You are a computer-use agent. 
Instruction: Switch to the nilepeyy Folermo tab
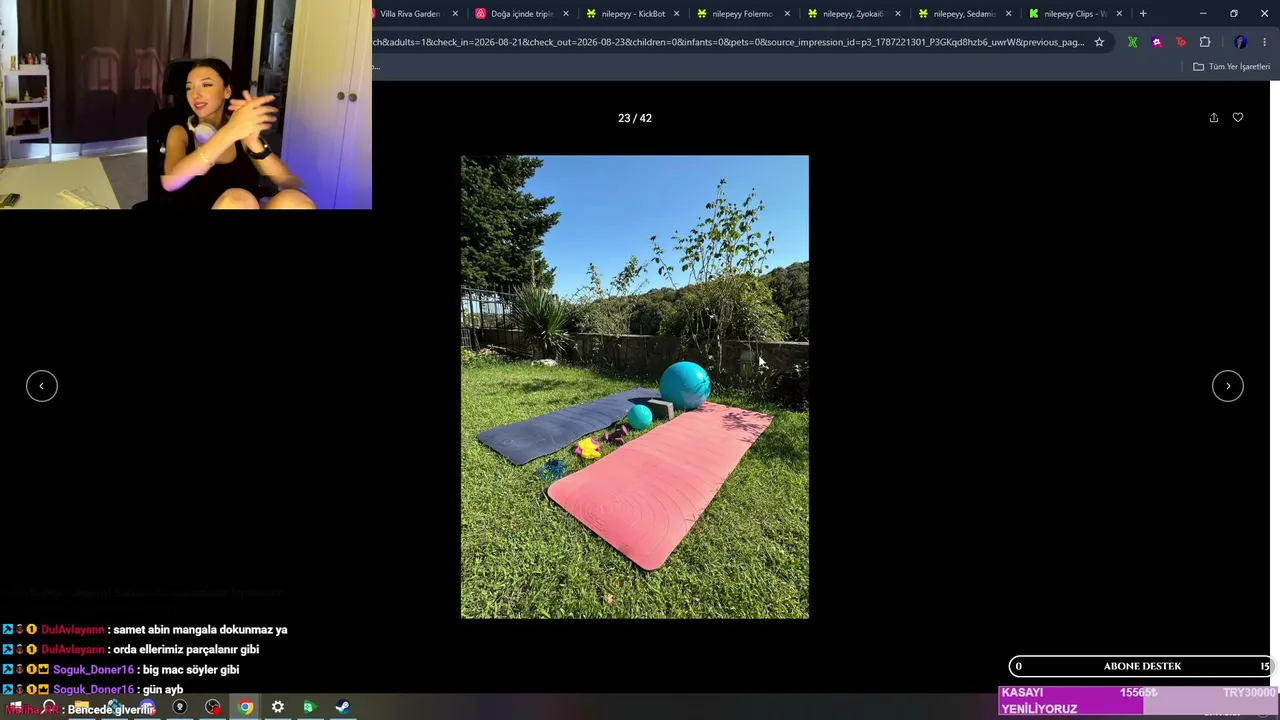click(x=742, y=14)
